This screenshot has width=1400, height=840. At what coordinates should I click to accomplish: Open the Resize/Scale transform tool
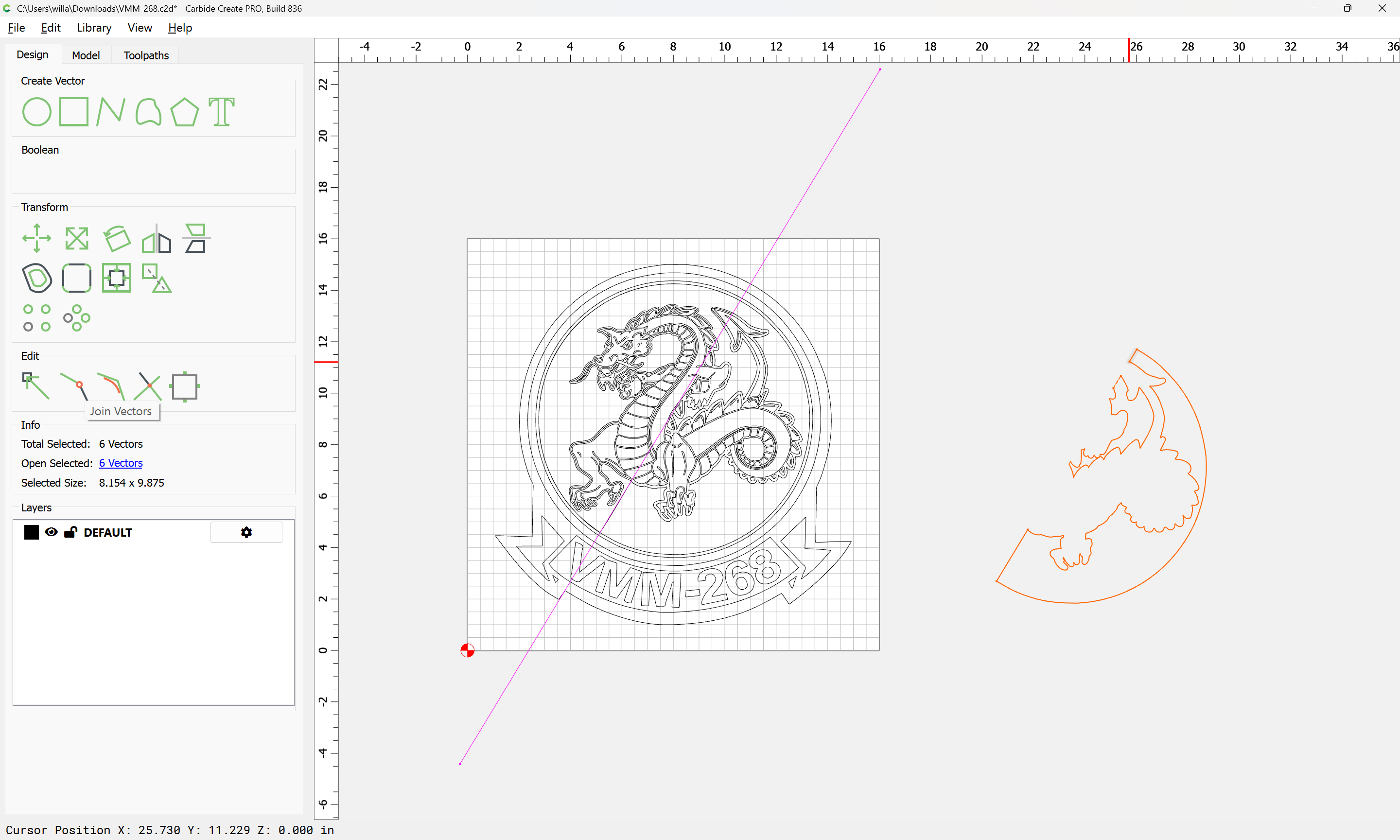pos(76,238)
